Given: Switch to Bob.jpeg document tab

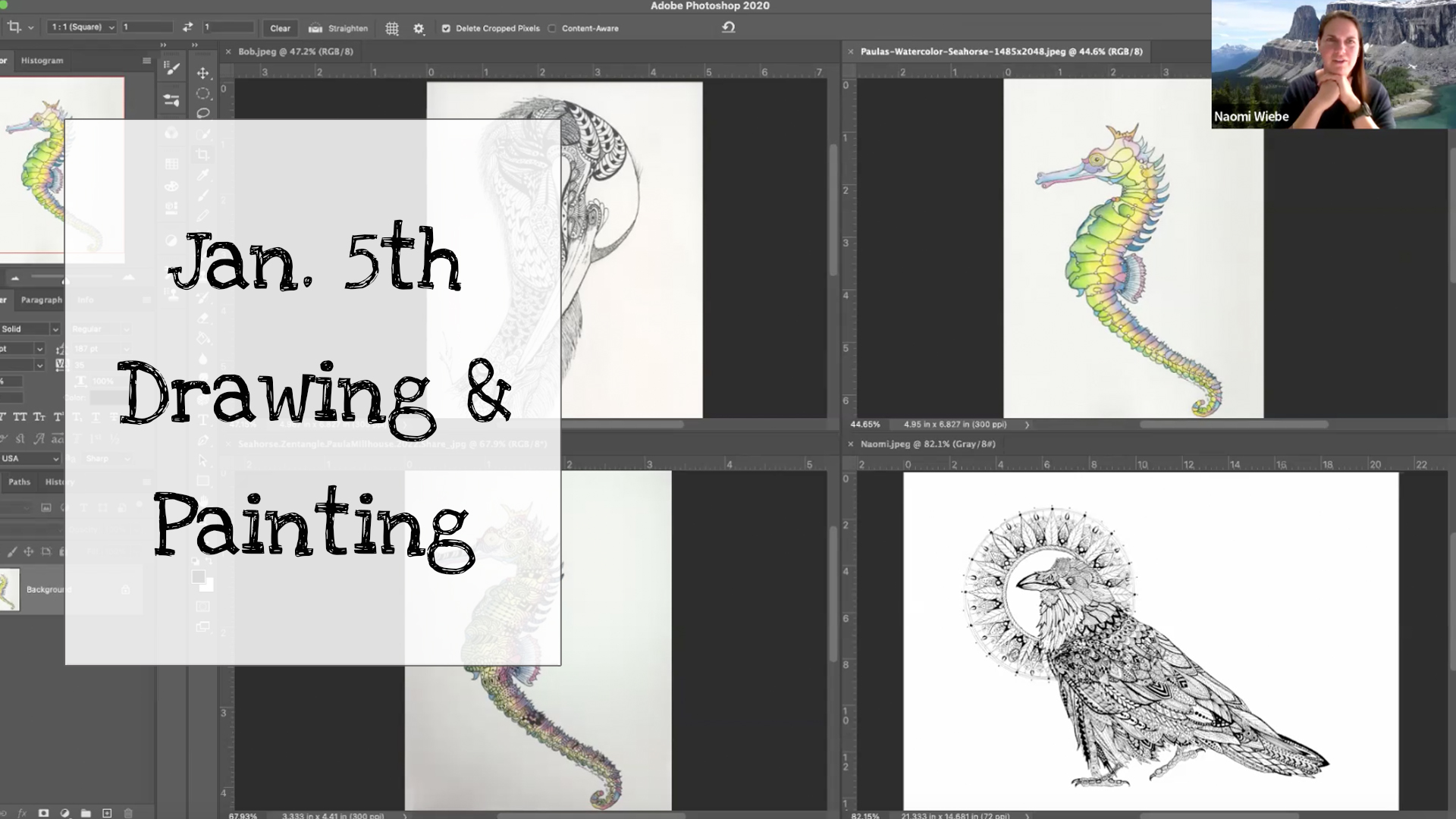Looking at the screenshot, I should [x=296, y=52].
